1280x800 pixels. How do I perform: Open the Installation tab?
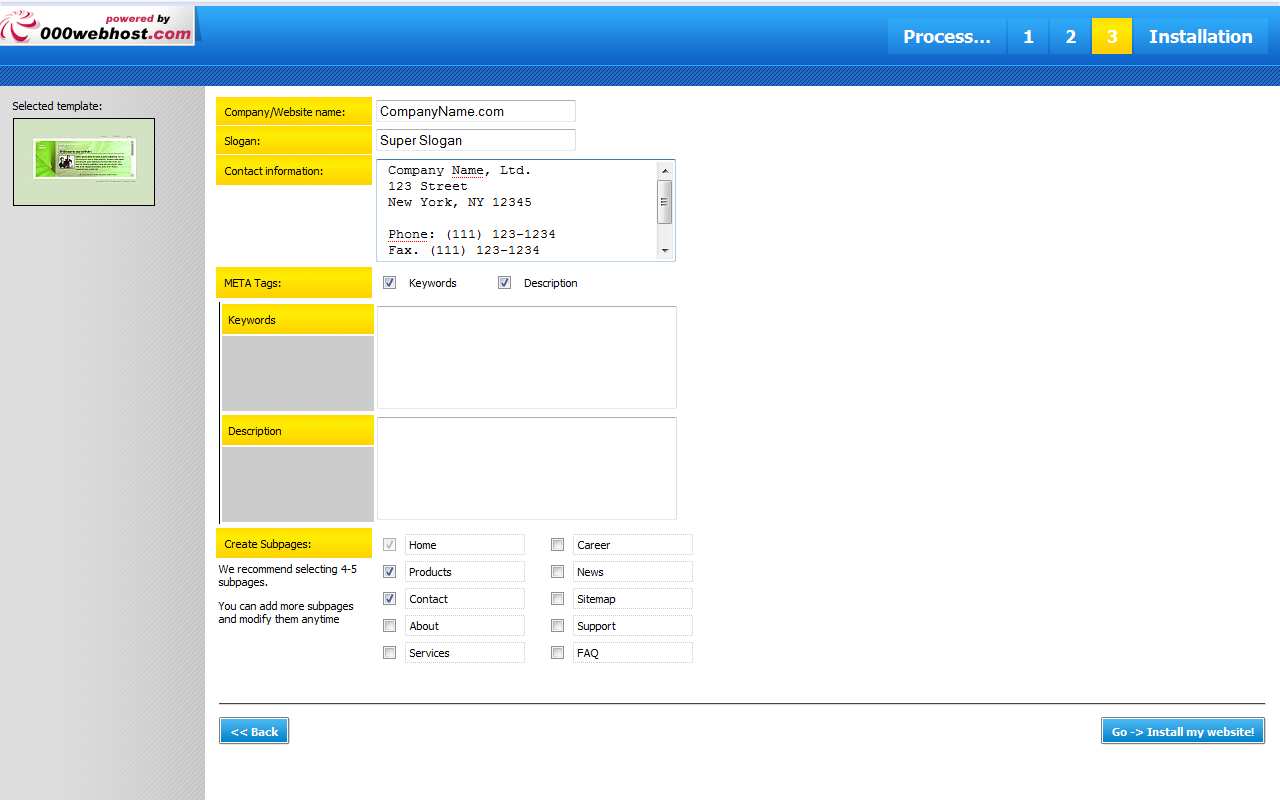(1200, 36)
